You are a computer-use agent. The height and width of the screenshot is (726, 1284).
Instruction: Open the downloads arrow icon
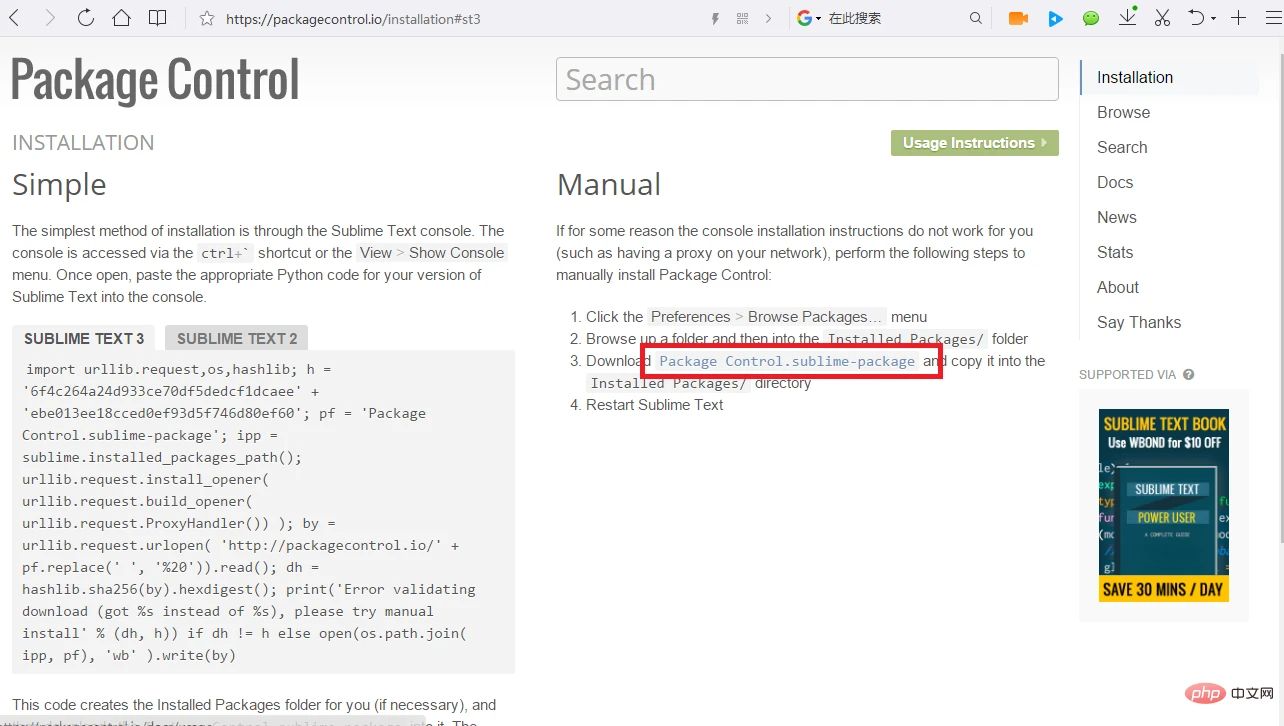(1128, 17)
